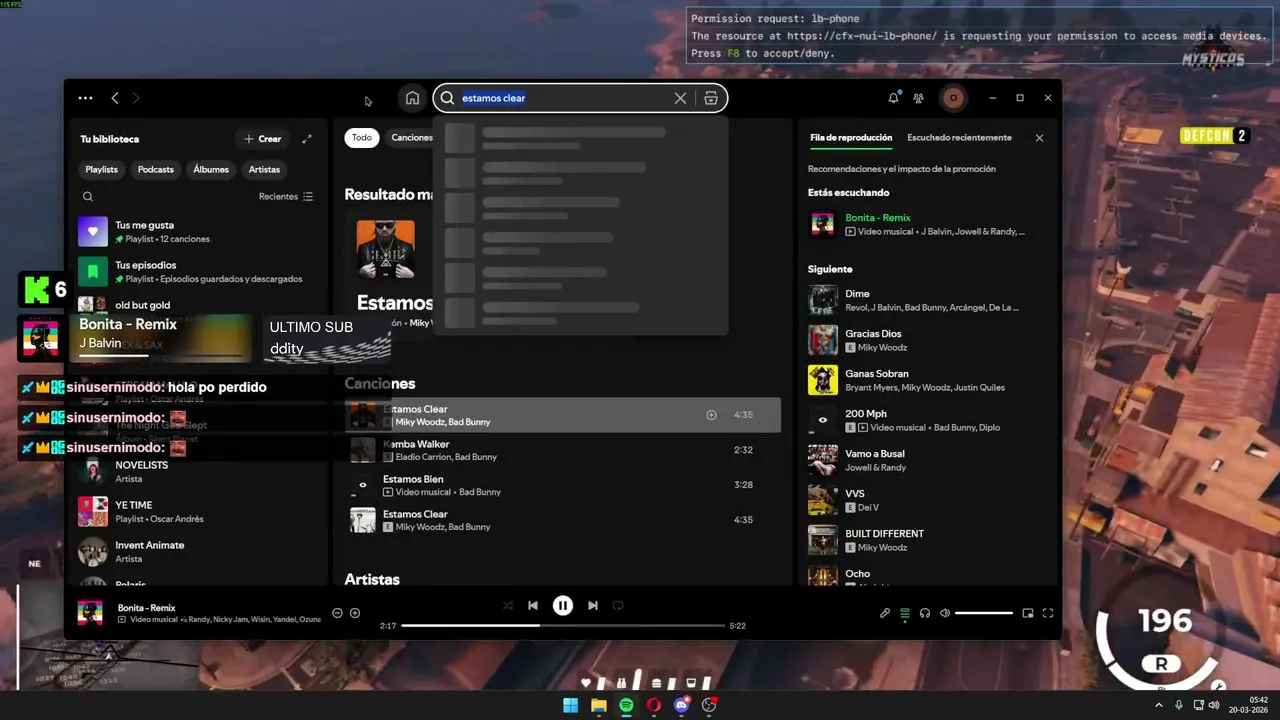Open the NOVELISTS artist entry
This screenshot has width=1280, height=720.
pyautogui.click(x=196, y=472)
